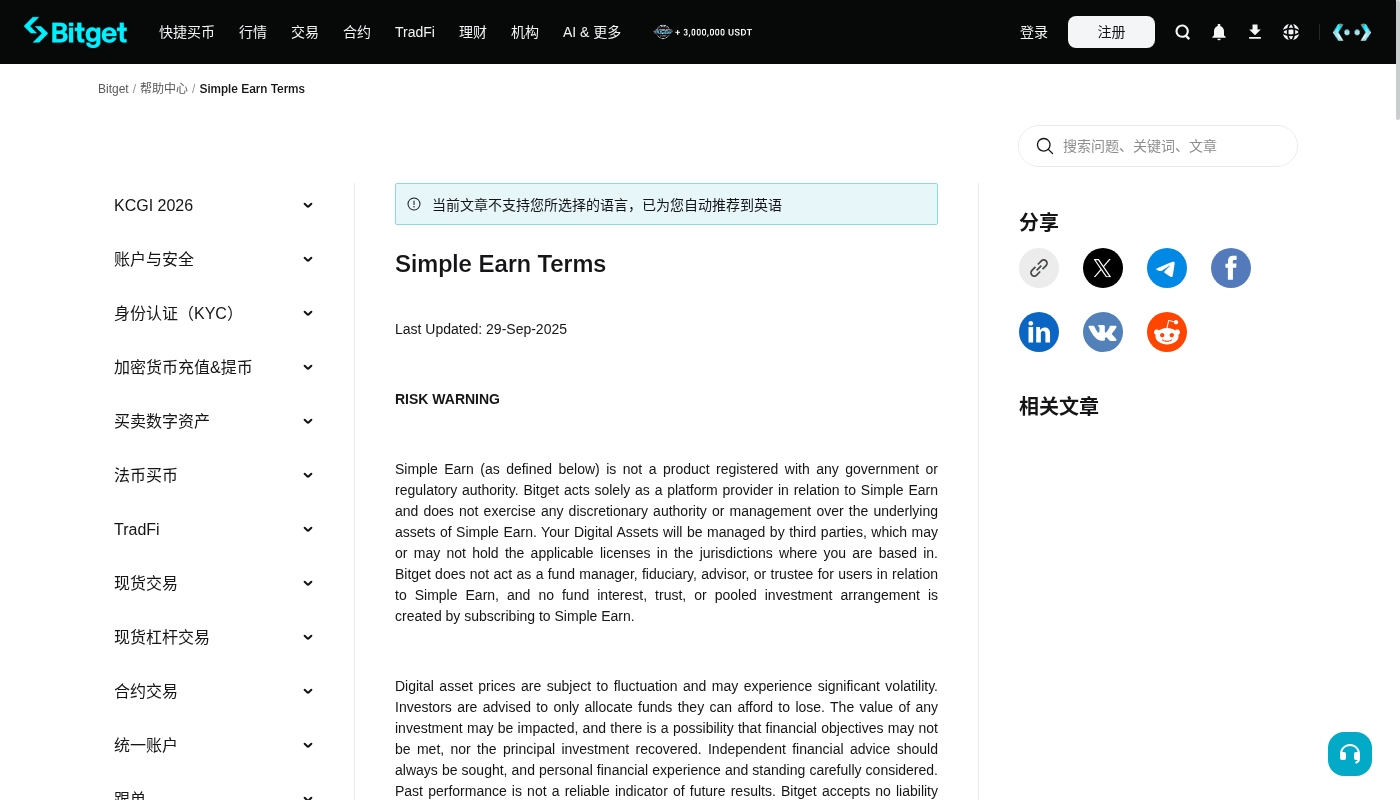Click the 登录 login link

coord(1034,32)
